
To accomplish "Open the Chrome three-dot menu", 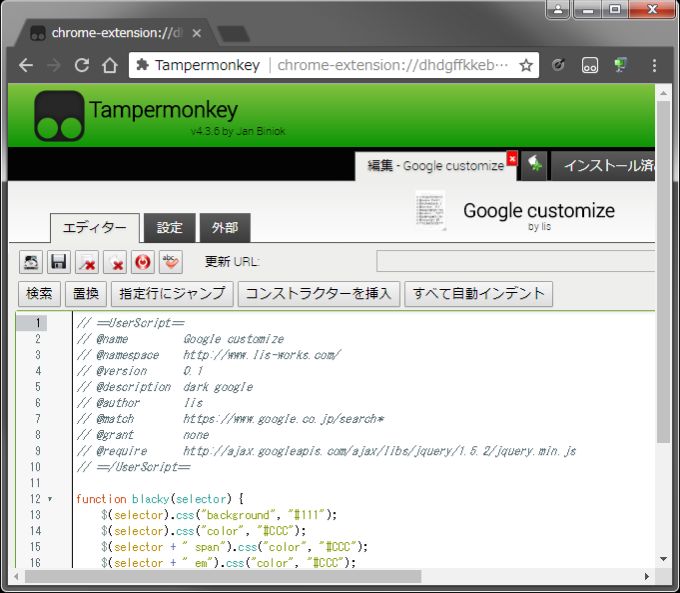I will (654, 66).
